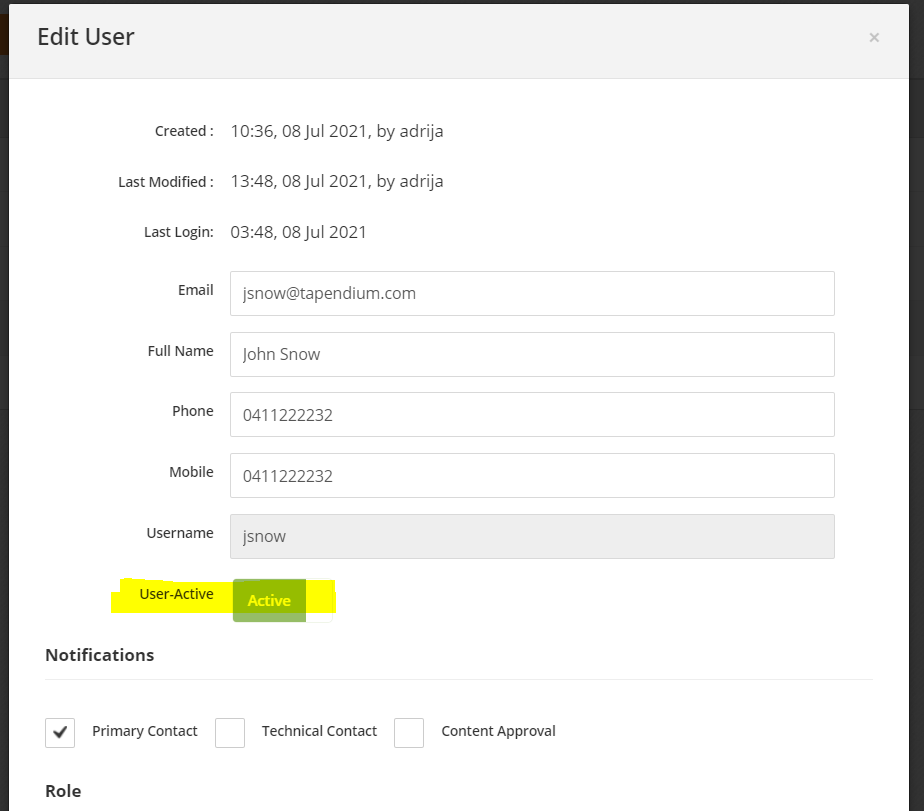924x811 pixels.
Task: Click the Last Modified date text
Action: point(337,181)
